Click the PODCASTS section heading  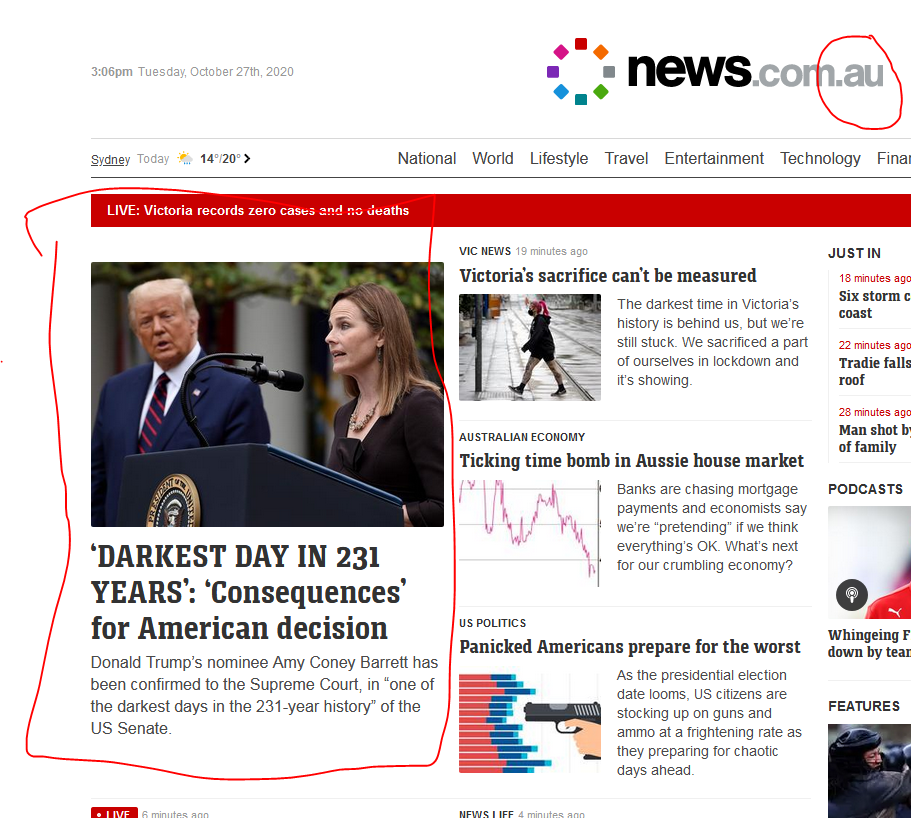click(x=865, y=489)
